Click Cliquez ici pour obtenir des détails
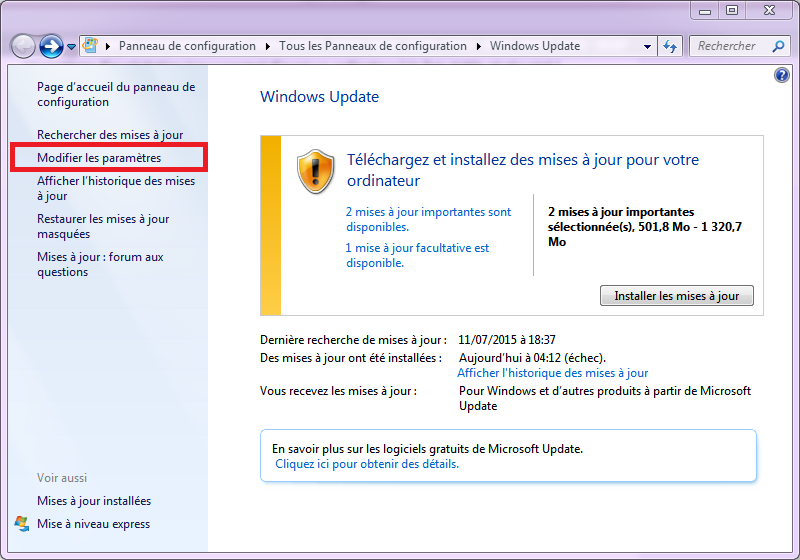Viewport: 800px width, 560px height. pyautogui.click(x=367, y=464)
